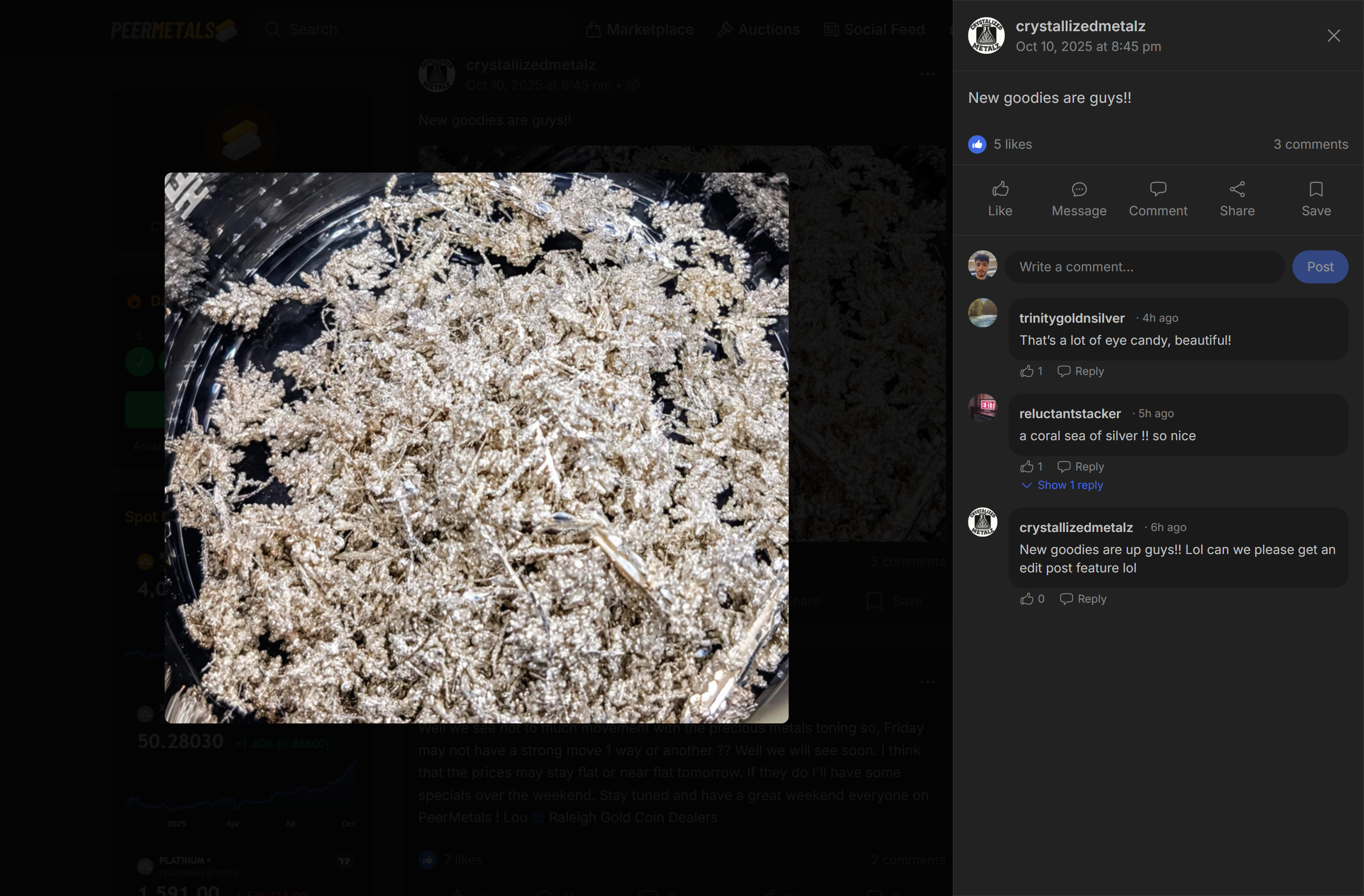This screenshot has width=1364, height=896.
Task: Like reluctantstacker's comment
Action: (1026, 467)
